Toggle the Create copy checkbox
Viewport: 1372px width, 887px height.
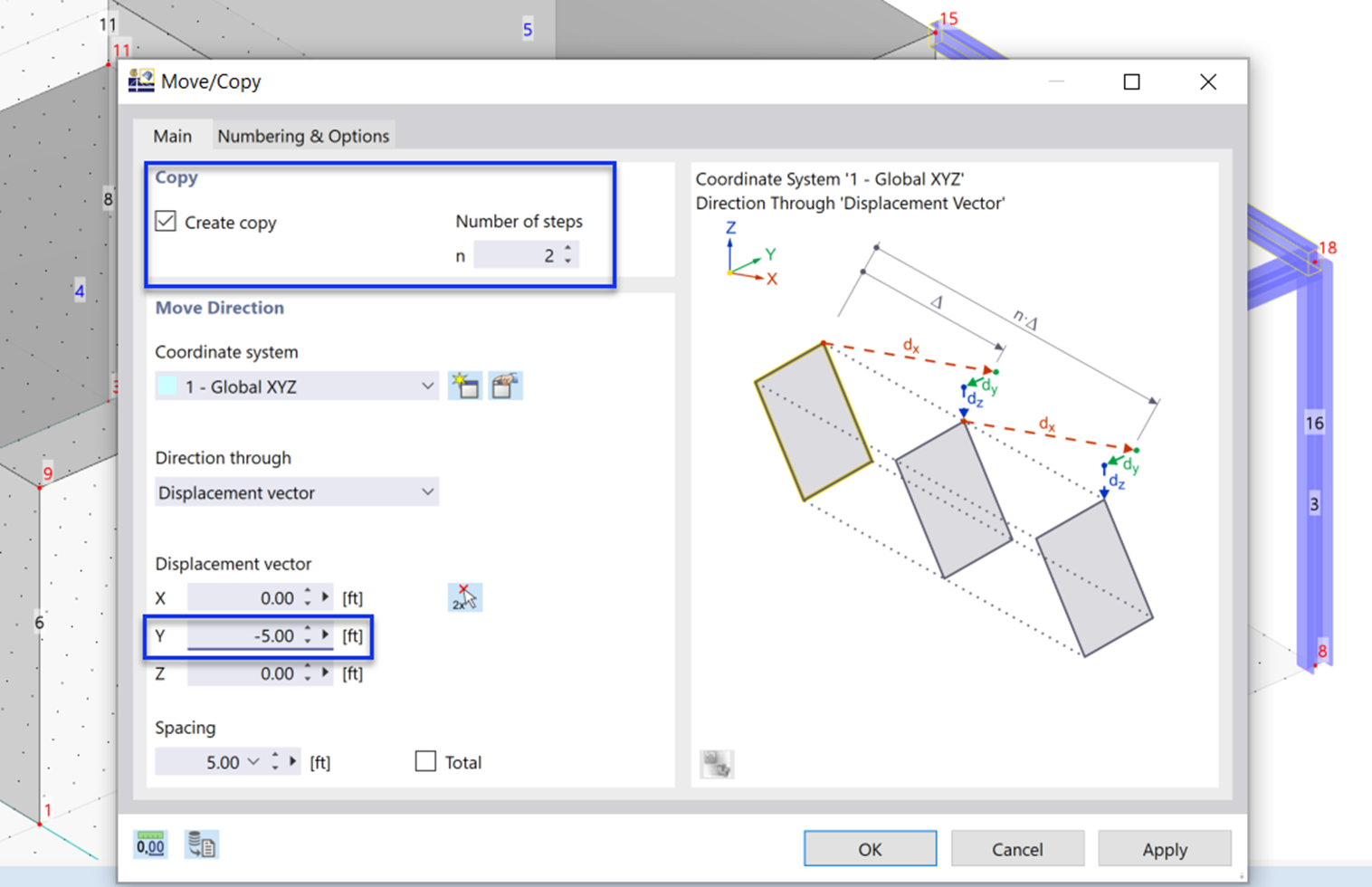[166, 221]
